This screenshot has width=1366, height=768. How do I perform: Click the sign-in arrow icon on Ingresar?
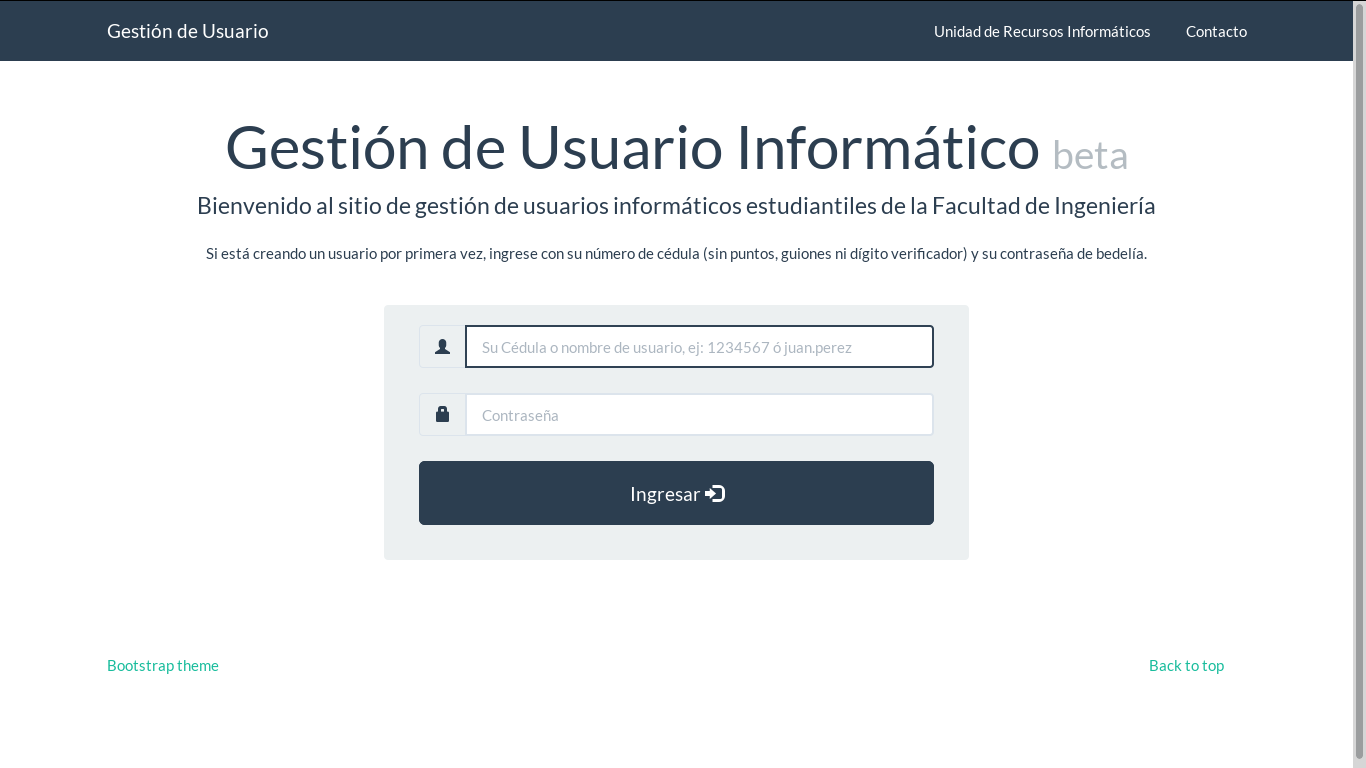pyautogui.click(x=715, y=493)
